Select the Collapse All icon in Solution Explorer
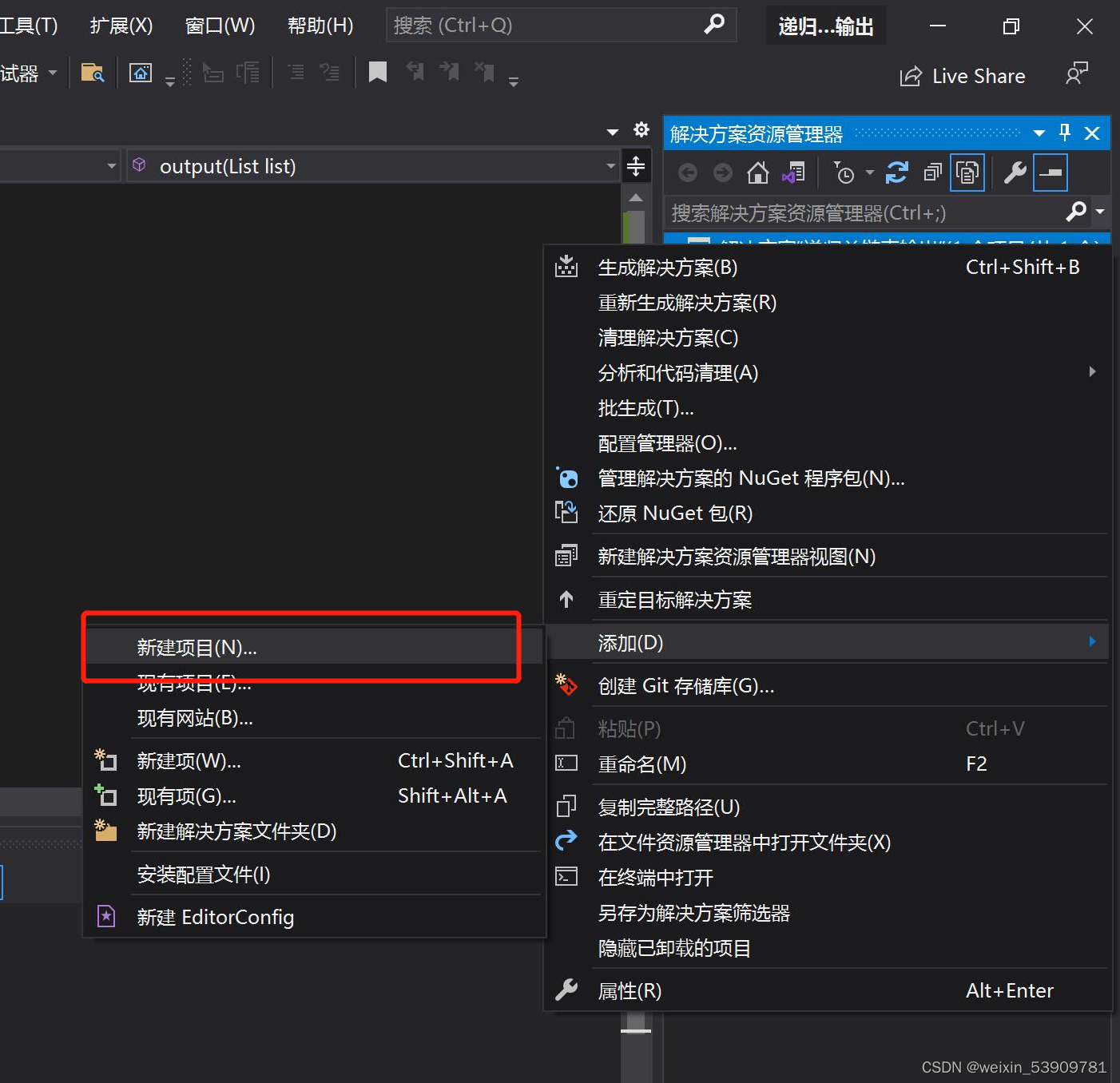The width and height of the screenshot is (1120, 1083). [932, 172]
